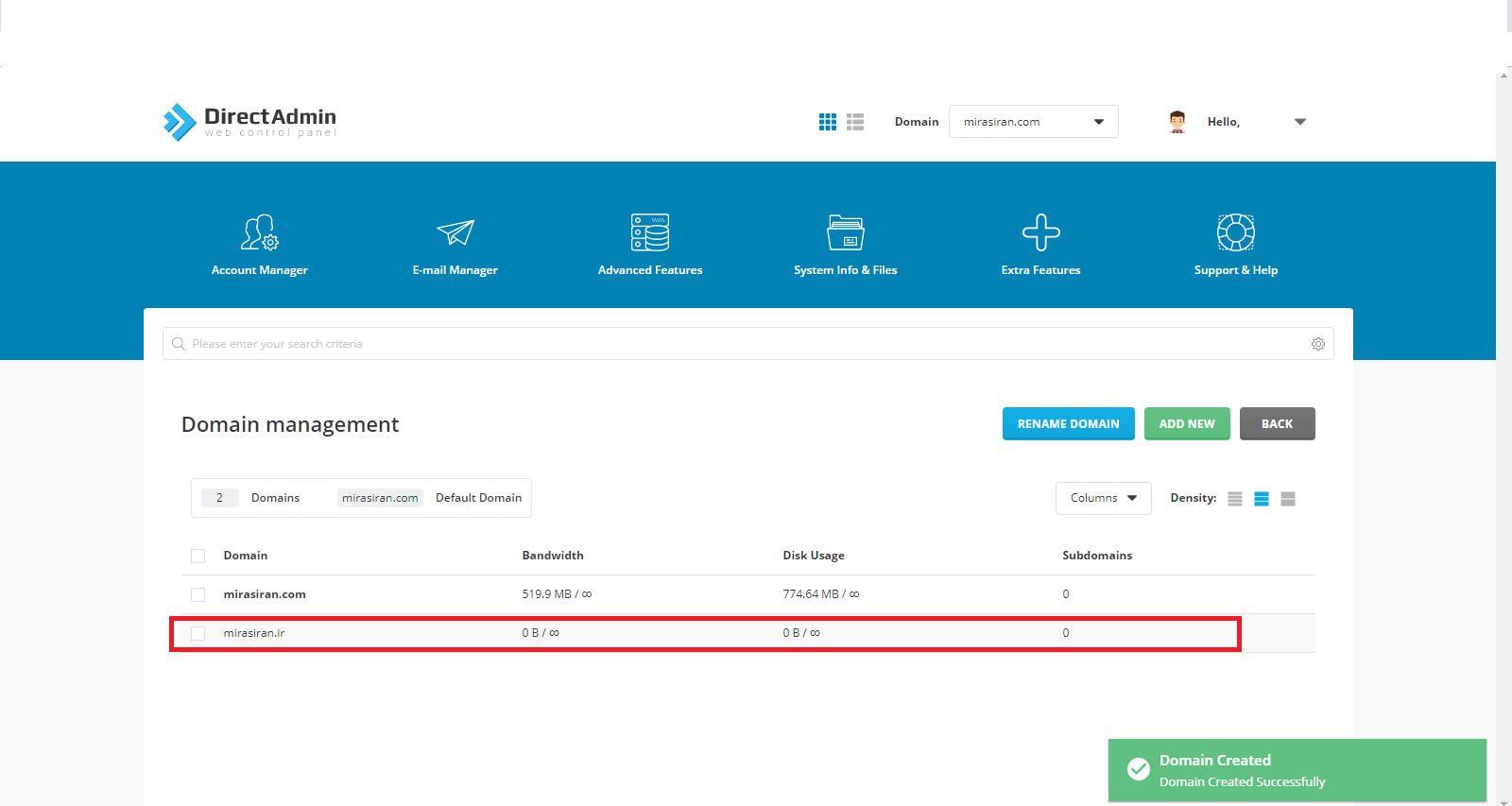The width and height of the screenshot is (1512, 806).
Task: Click the RENAME DOMAIN button
Action: click(x=1068, y=424)
